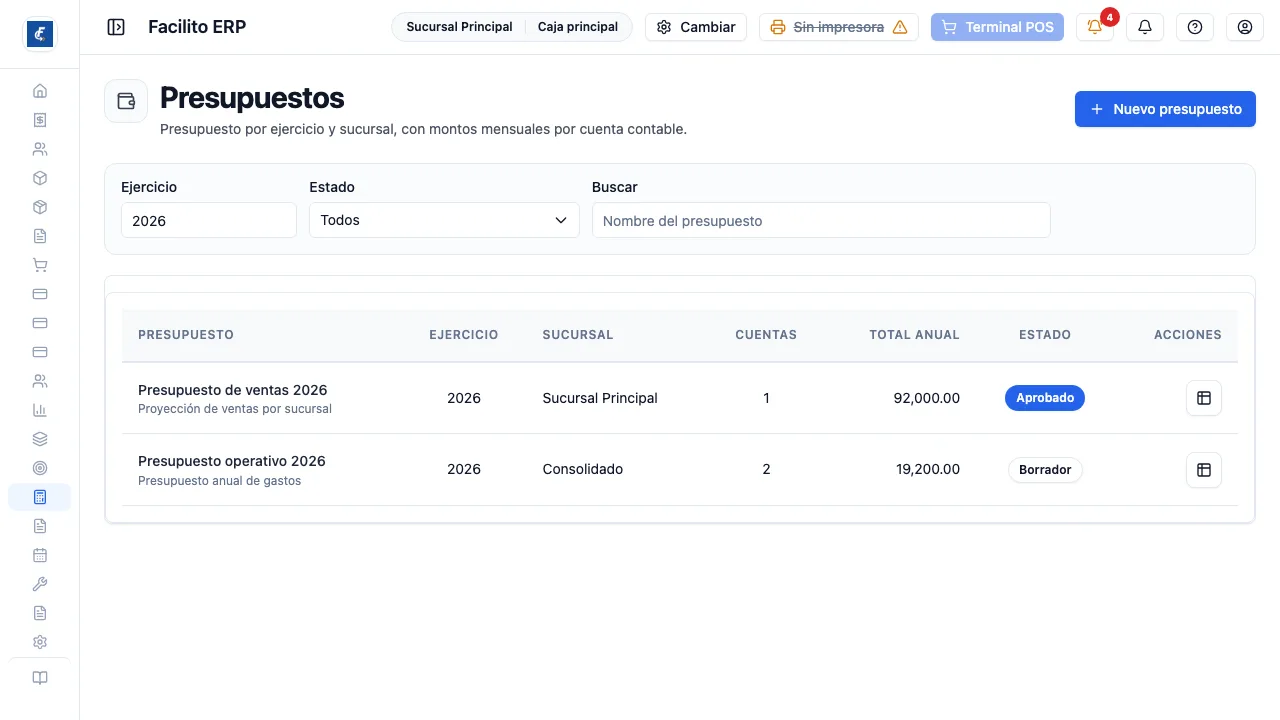Click the Aprobado status badge
1280x720 pixels.
[1045, 398]
